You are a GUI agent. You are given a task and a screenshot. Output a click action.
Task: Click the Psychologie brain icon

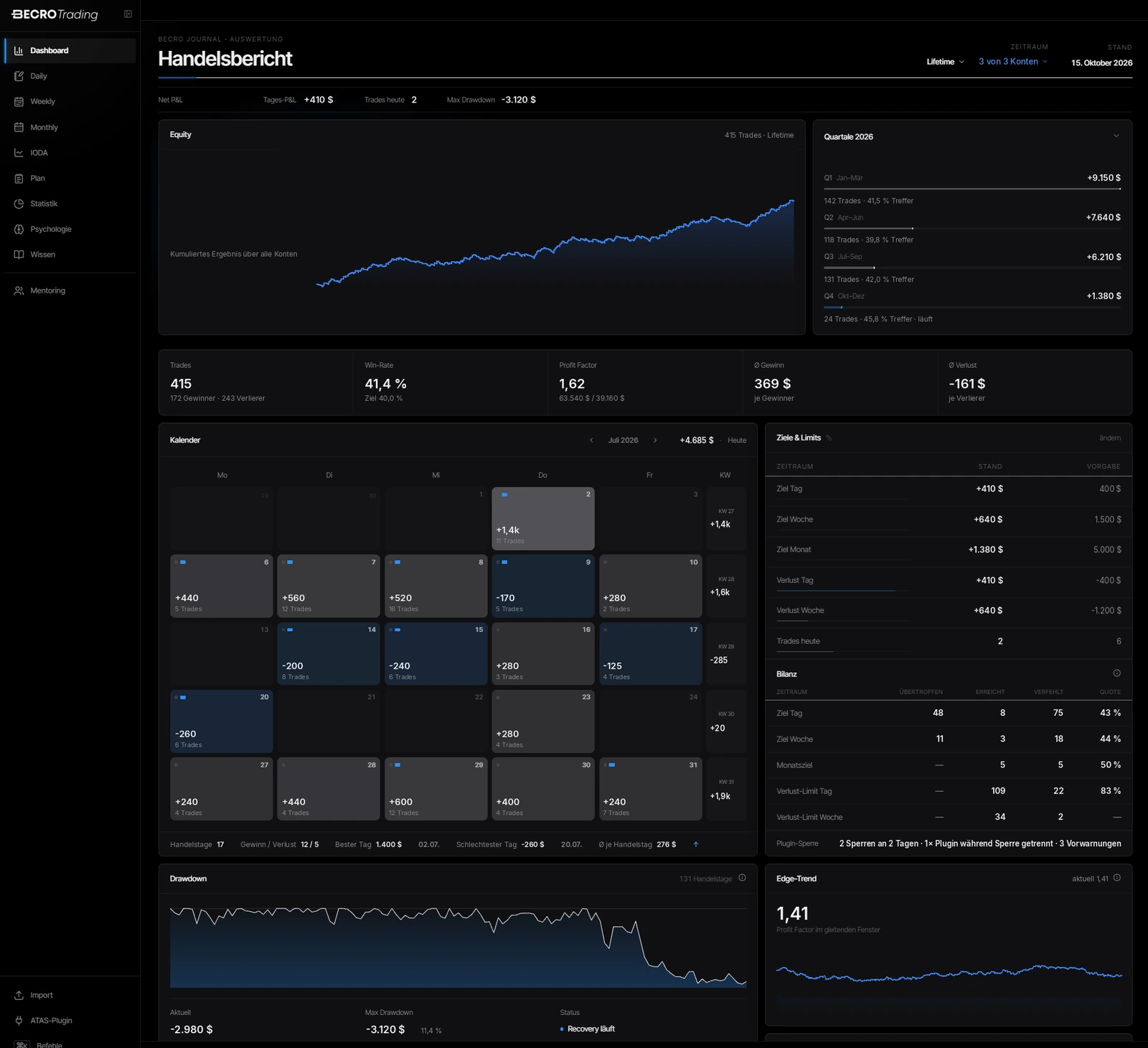pos(19,230)
